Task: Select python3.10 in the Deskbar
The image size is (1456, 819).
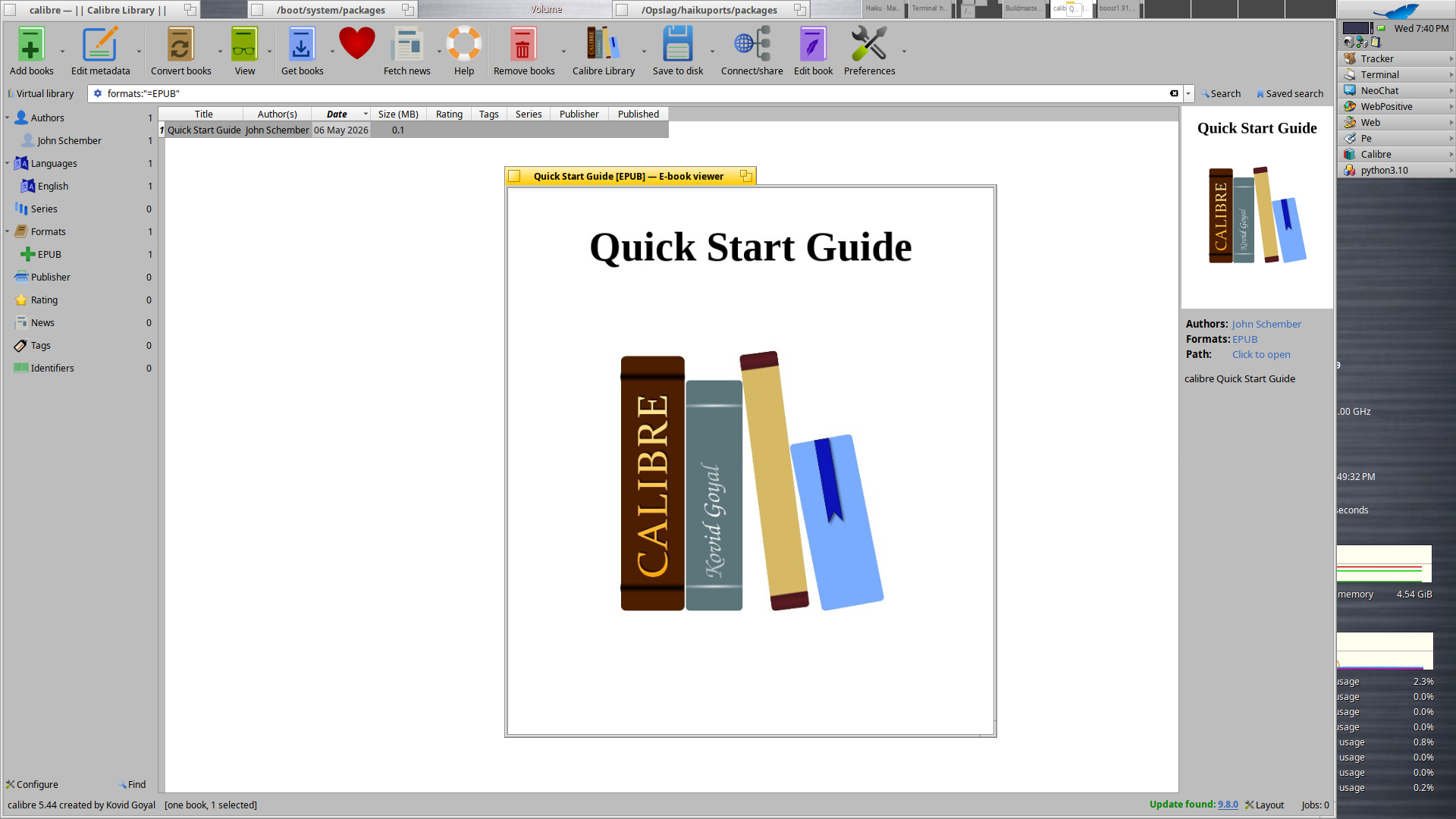Action: (x=1396, y=170)
